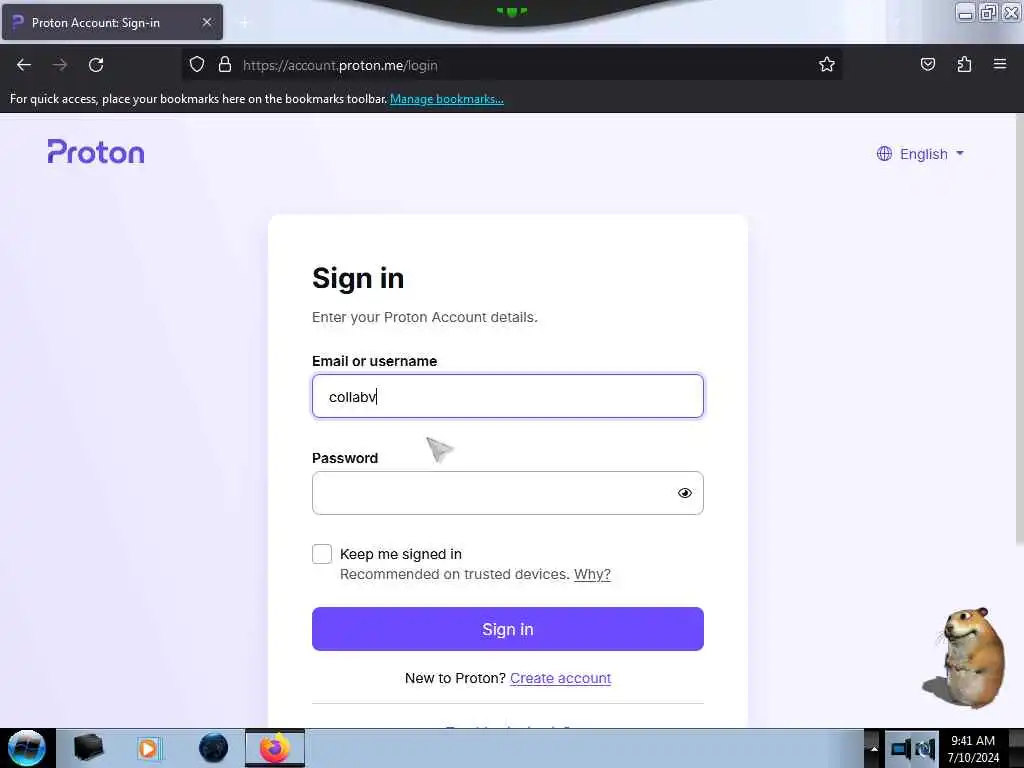Click the Why? link

tap(592, 574)
